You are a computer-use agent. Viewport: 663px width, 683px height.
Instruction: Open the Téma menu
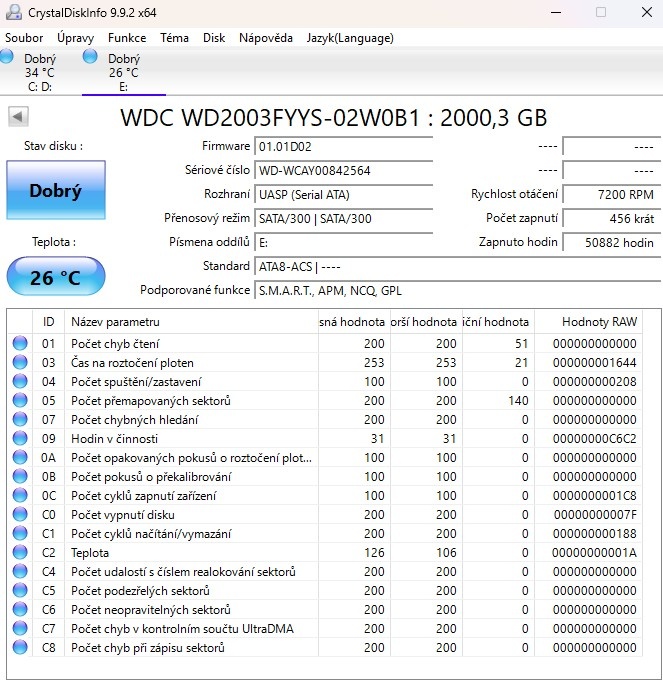tap(174, 38)
